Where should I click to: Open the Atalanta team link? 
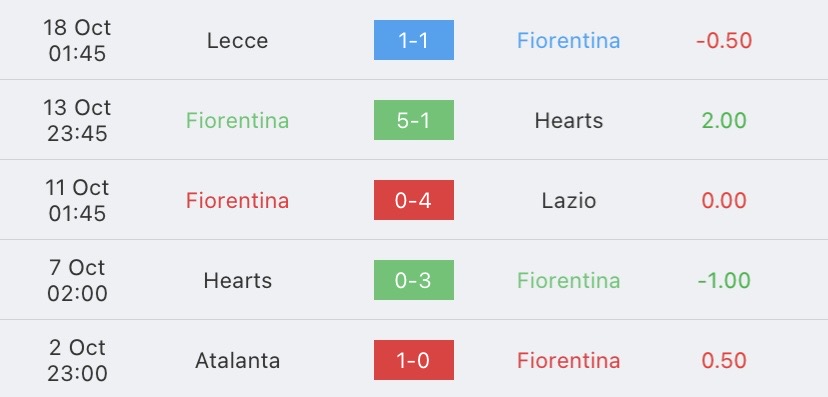point(237,361)
